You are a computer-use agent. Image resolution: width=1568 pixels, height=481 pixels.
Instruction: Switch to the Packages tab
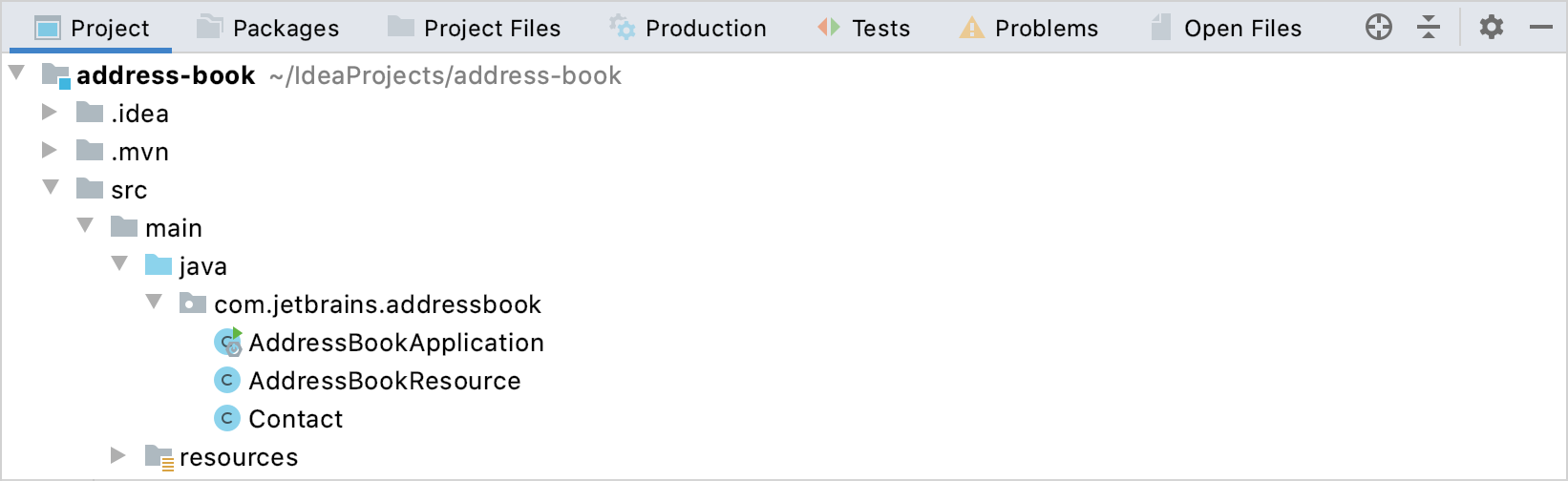point(267,29)
